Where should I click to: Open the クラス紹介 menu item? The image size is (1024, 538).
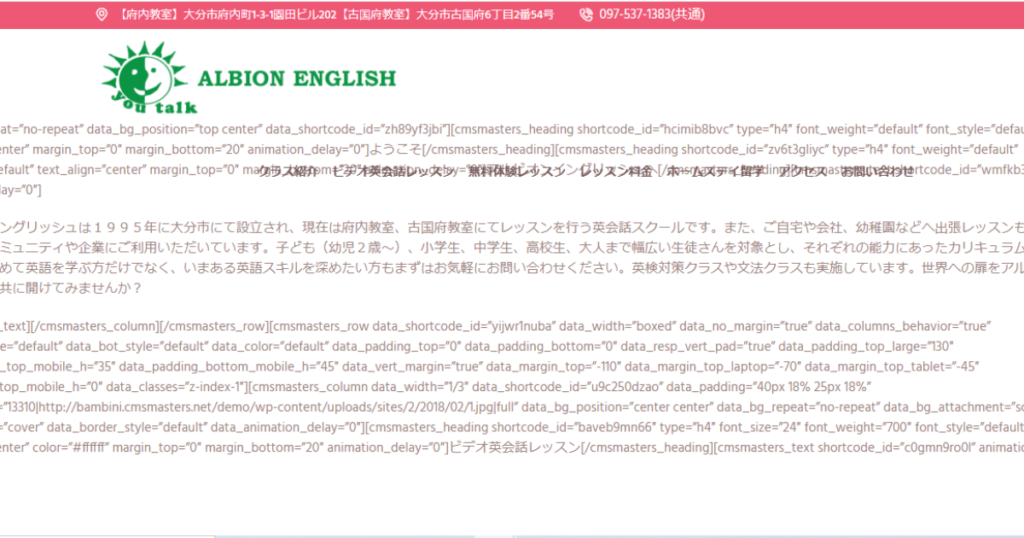coord(288,171)
